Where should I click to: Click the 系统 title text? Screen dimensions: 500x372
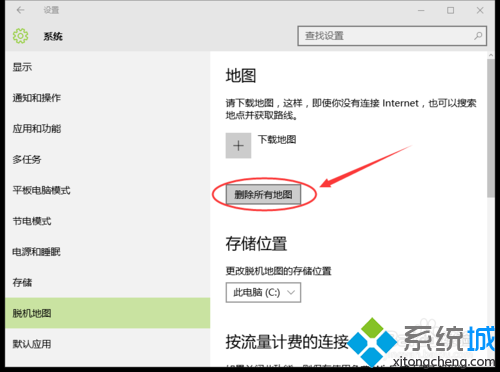53,36
